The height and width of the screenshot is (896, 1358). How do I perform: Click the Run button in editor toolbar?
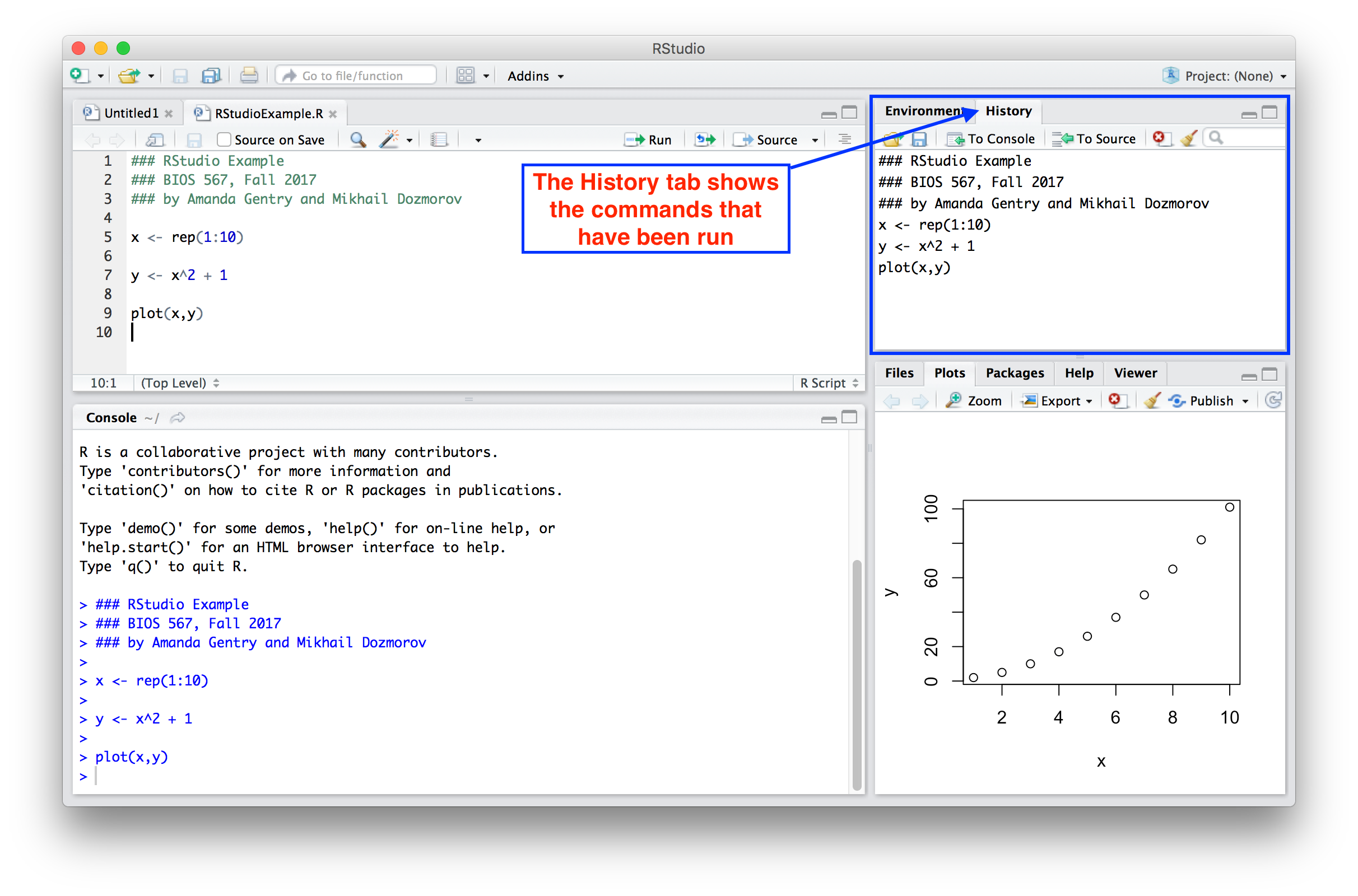coord(648,140)
